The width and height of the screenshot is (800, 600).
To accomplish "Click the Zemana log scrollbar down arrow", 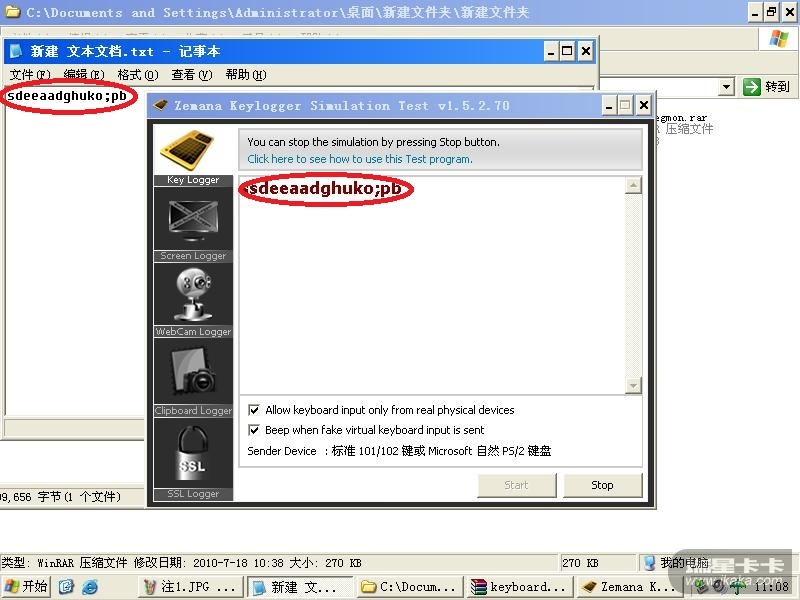I will click(x=633, y=386).
